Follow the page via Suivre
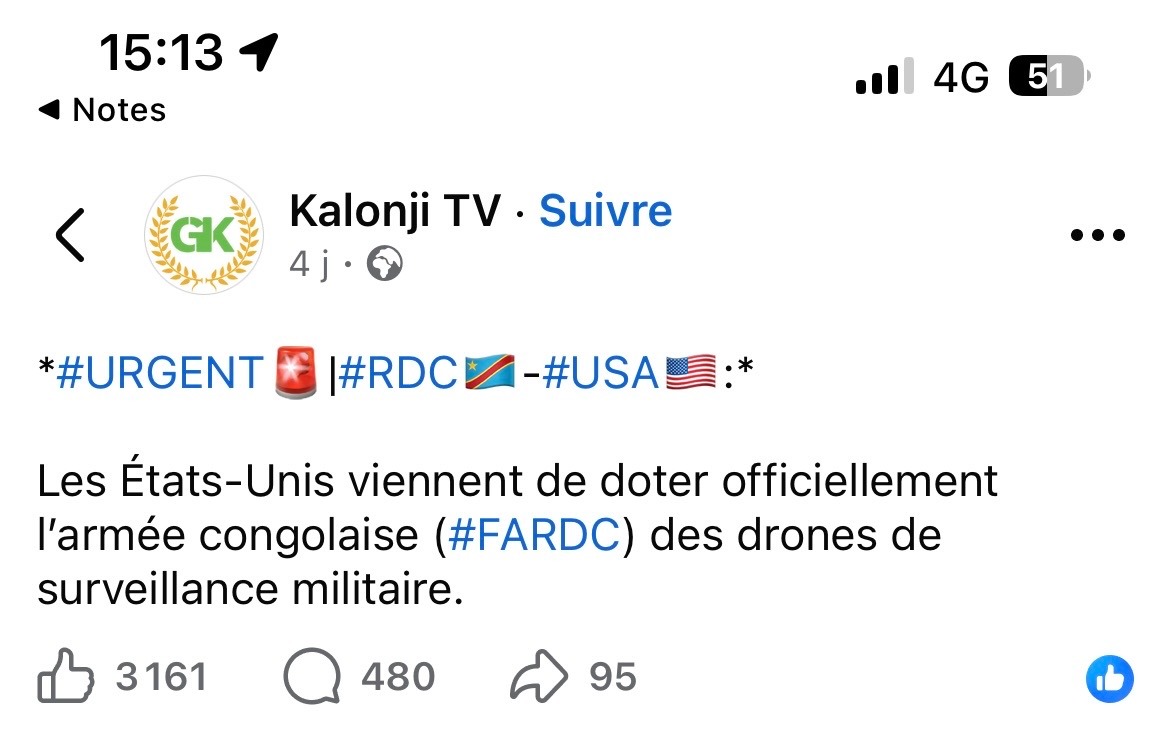 pyautogui.click(x=605, y=211)
